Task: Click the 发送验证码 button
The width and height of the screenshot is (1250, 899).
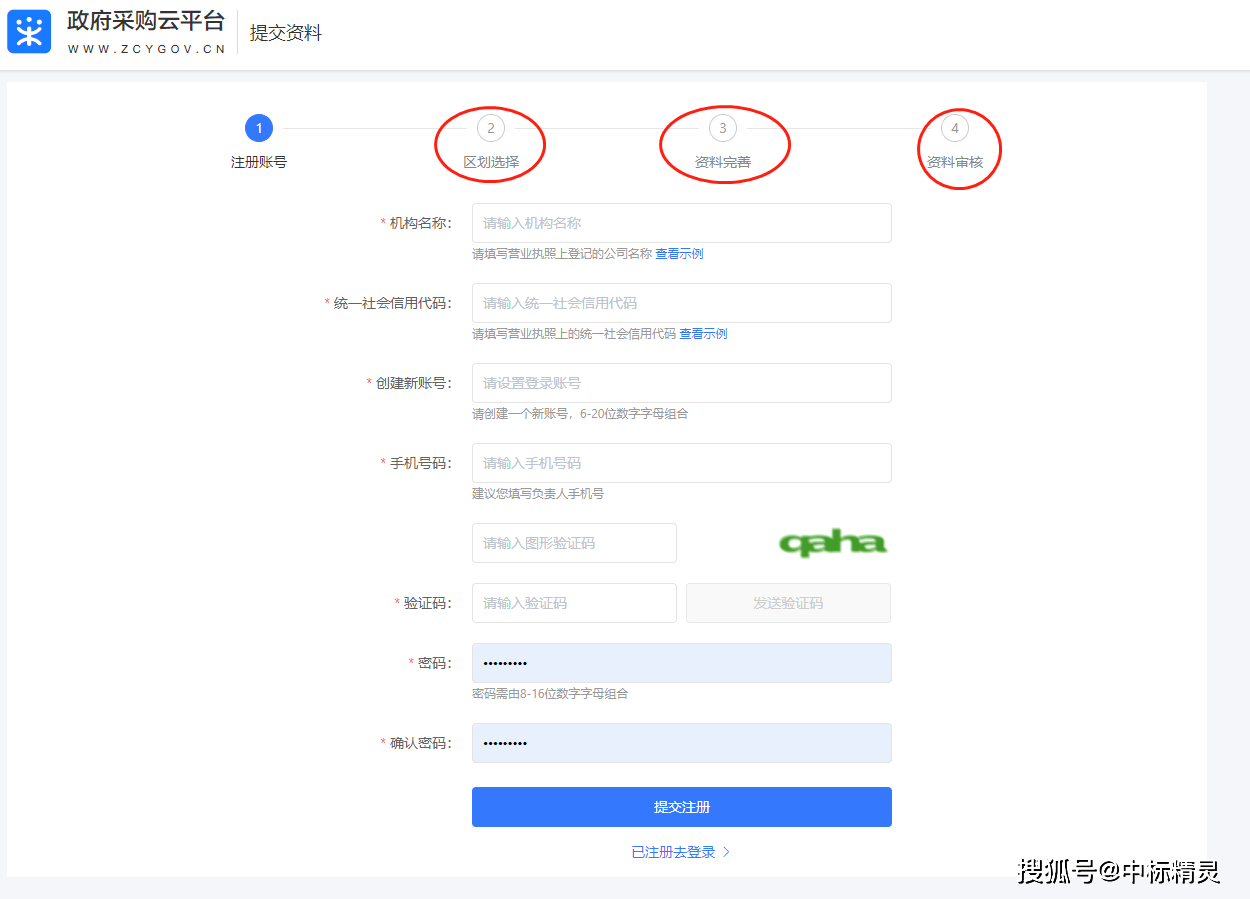Action: [788, 603]
